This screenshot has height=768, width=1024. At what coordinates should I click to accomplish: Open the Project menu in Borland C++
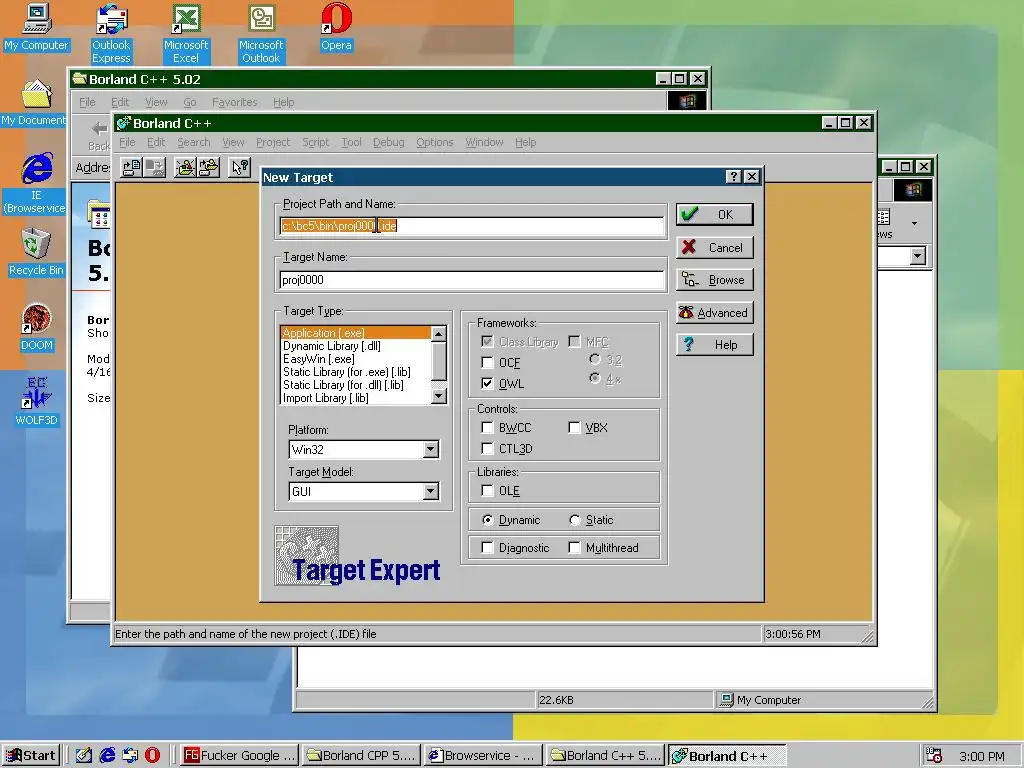(273, 142)
